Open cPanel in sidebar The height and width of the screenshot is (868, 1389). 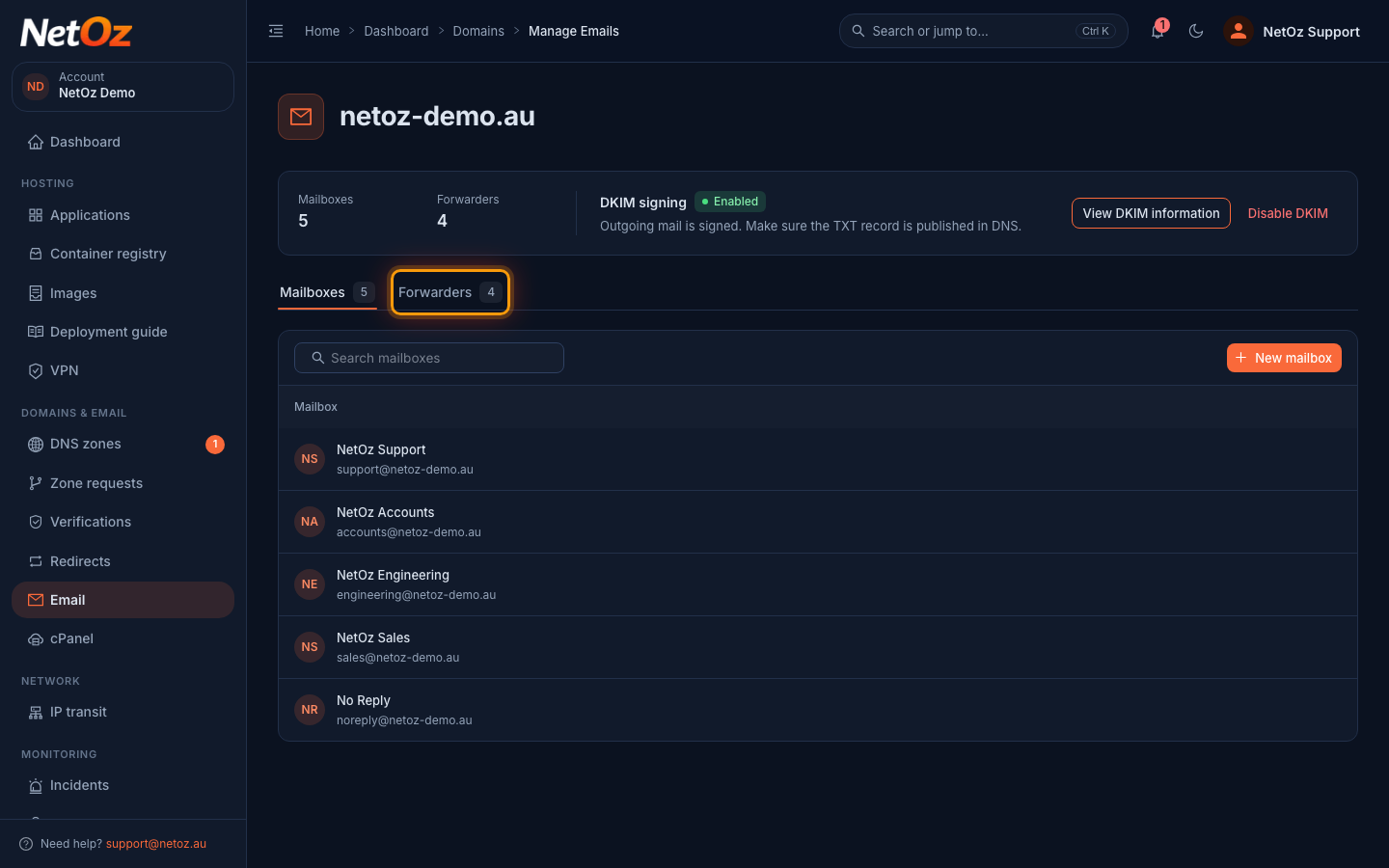[x=123, y=638]
